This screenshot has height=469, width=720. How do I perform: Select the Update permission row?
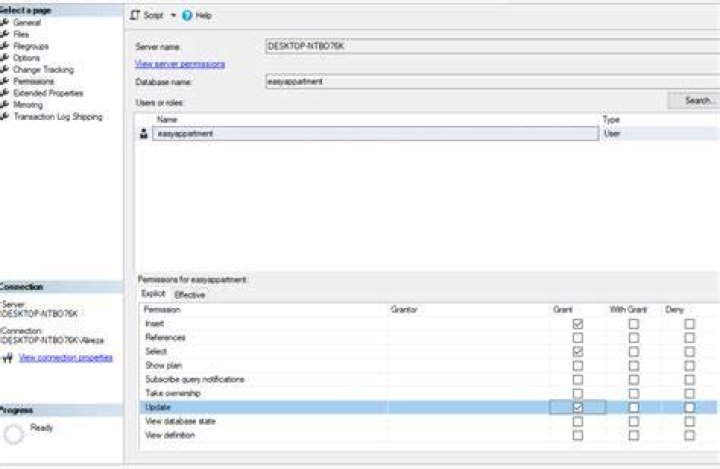pos(428,407)
